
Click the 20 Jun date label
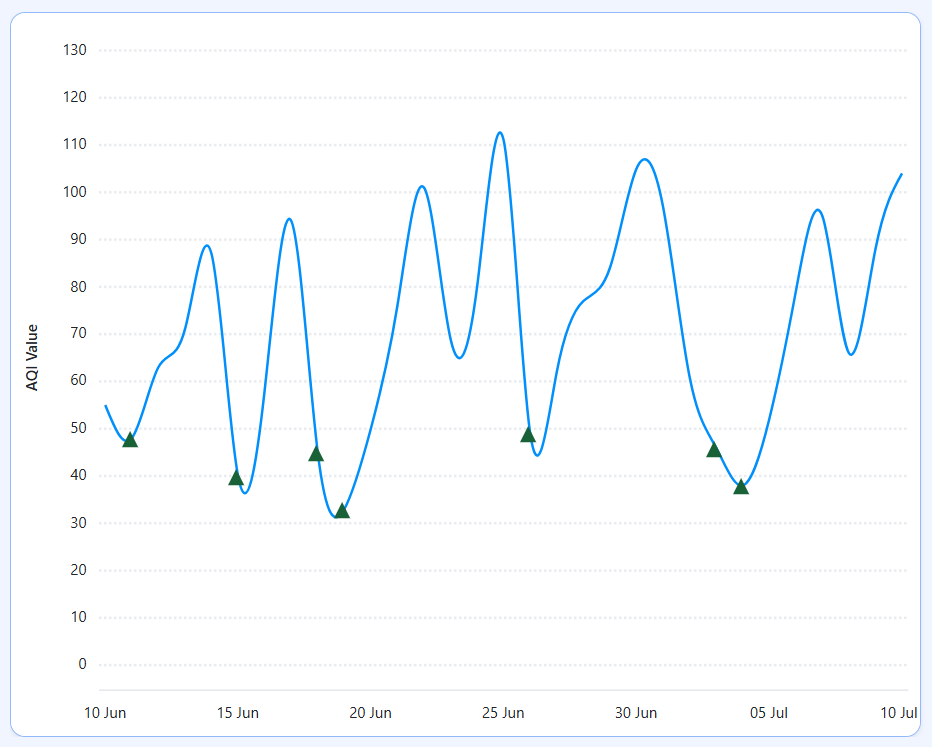[371, 713]
